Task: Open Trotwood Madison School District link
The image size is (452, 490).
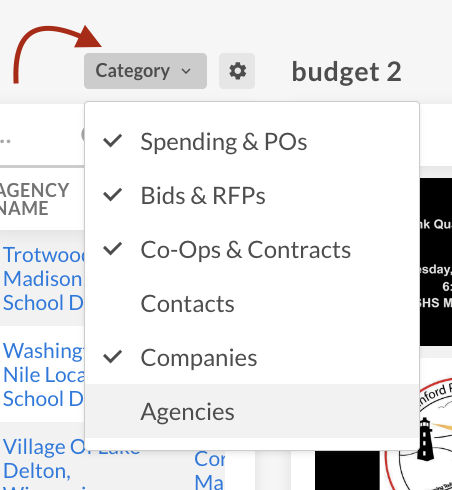Action: (x=44, y=278)
